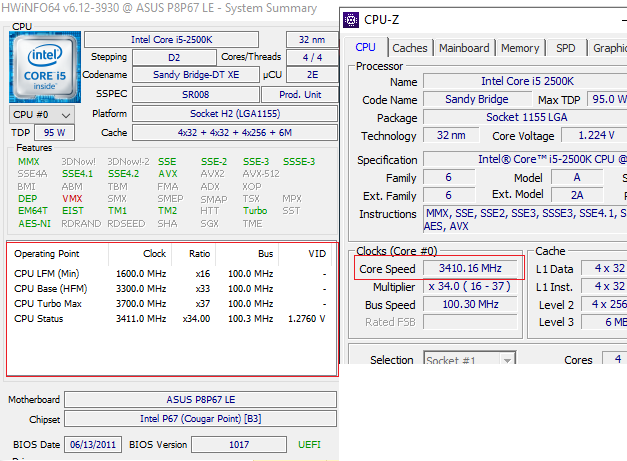Viewport: 627px width, 461px height.
Task: Click the SSSE-3 feature label
Action: [299, 162]
